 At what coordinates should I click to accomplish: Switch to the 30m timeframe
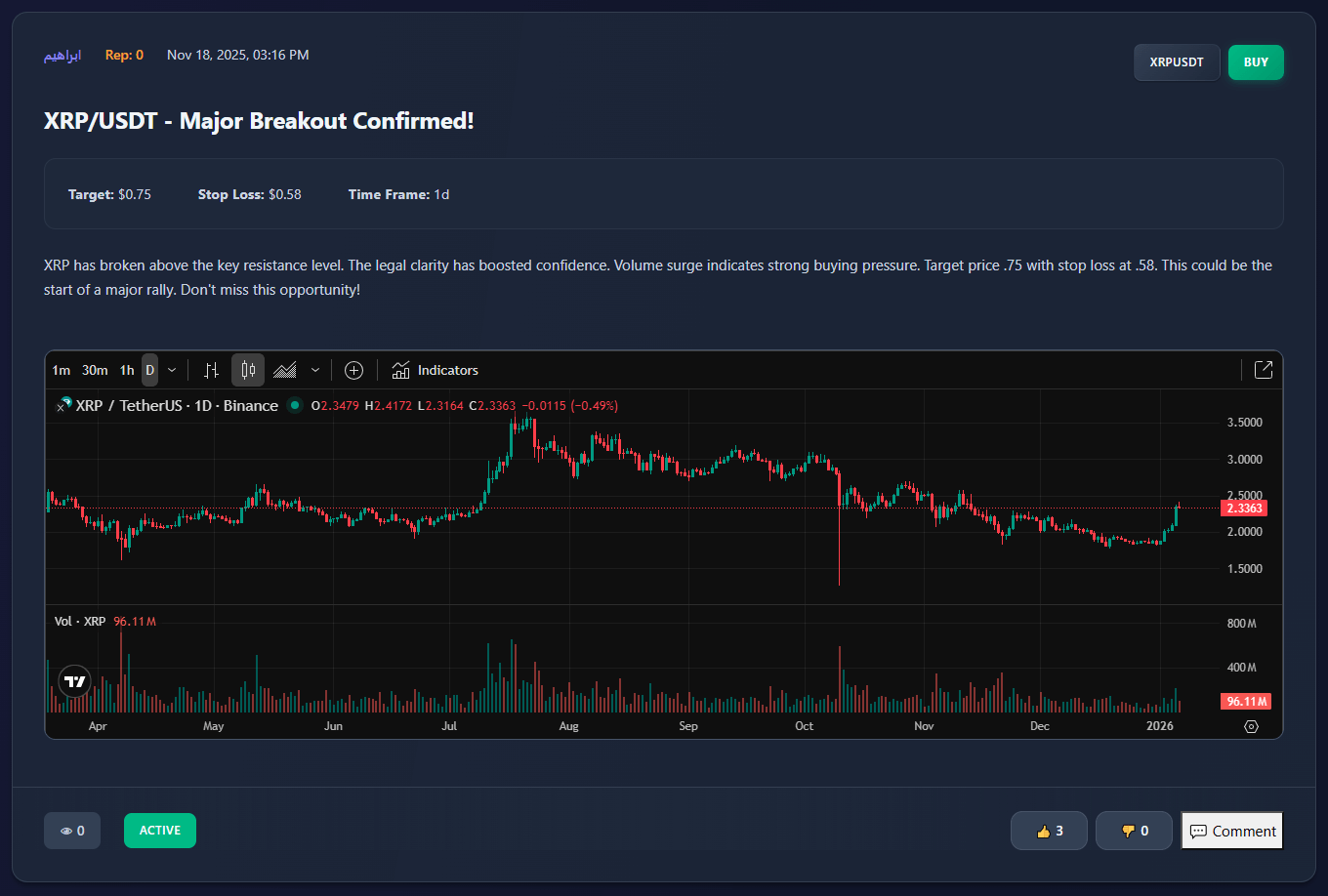tap(95, 370)
